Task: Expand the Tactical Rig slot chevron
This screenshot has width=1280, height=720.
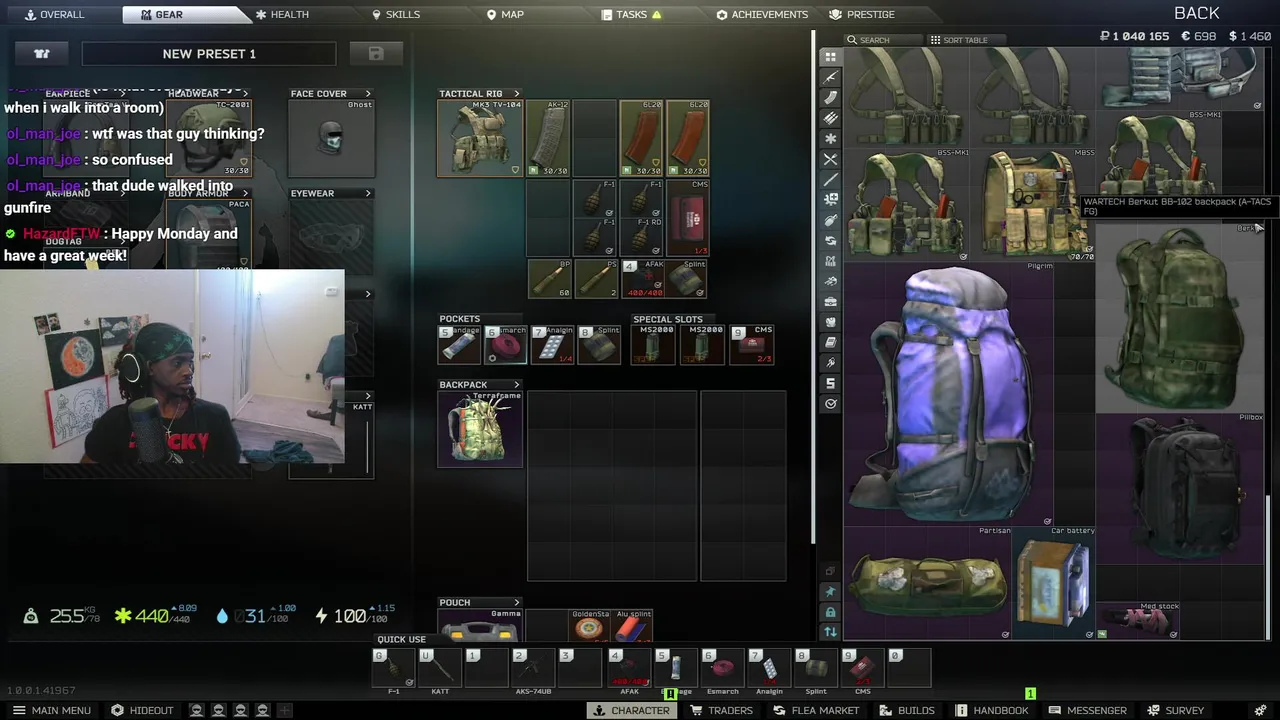Action: [x=516, y=94]
